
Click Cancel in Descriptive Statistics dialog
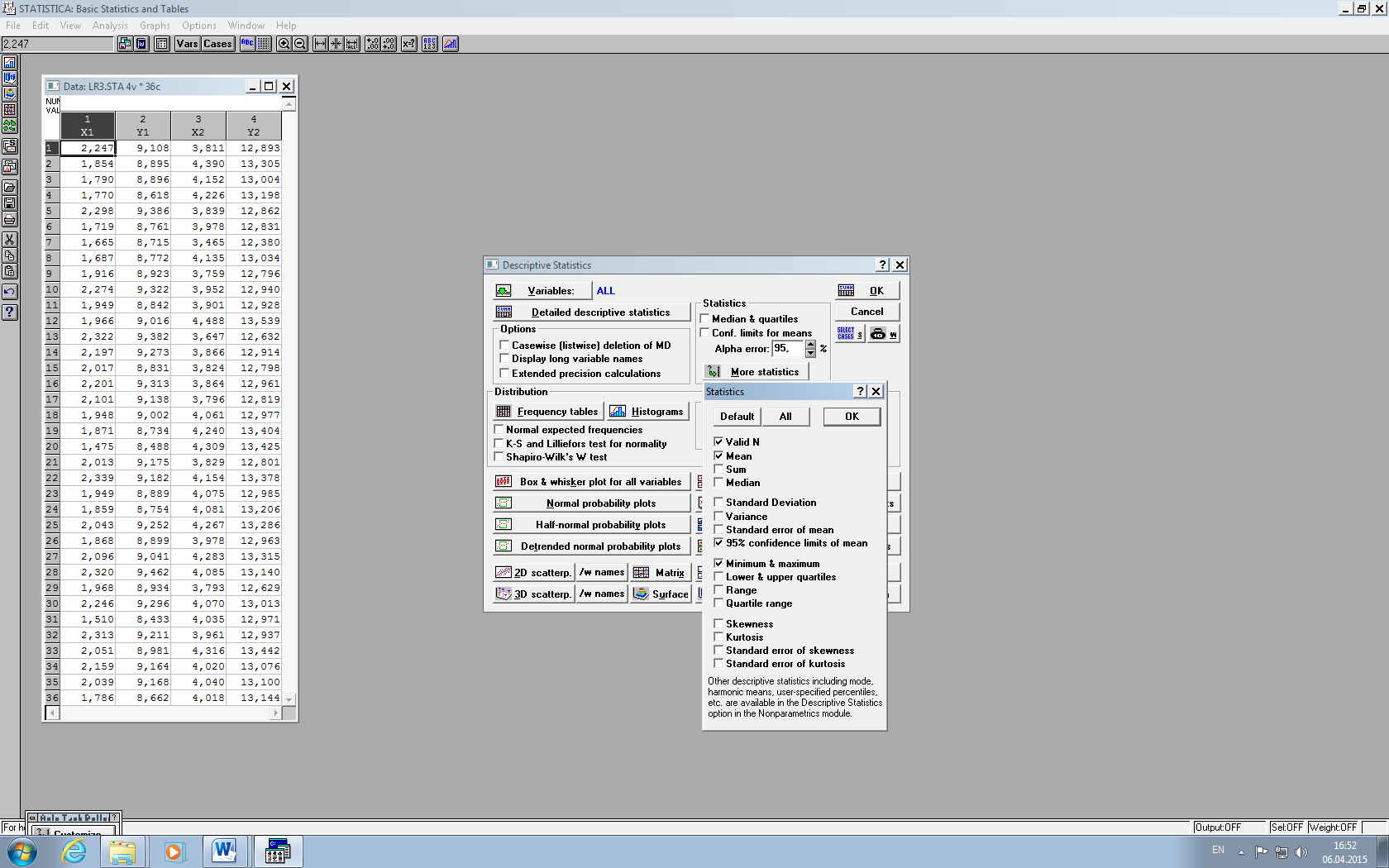click(867, 312)
